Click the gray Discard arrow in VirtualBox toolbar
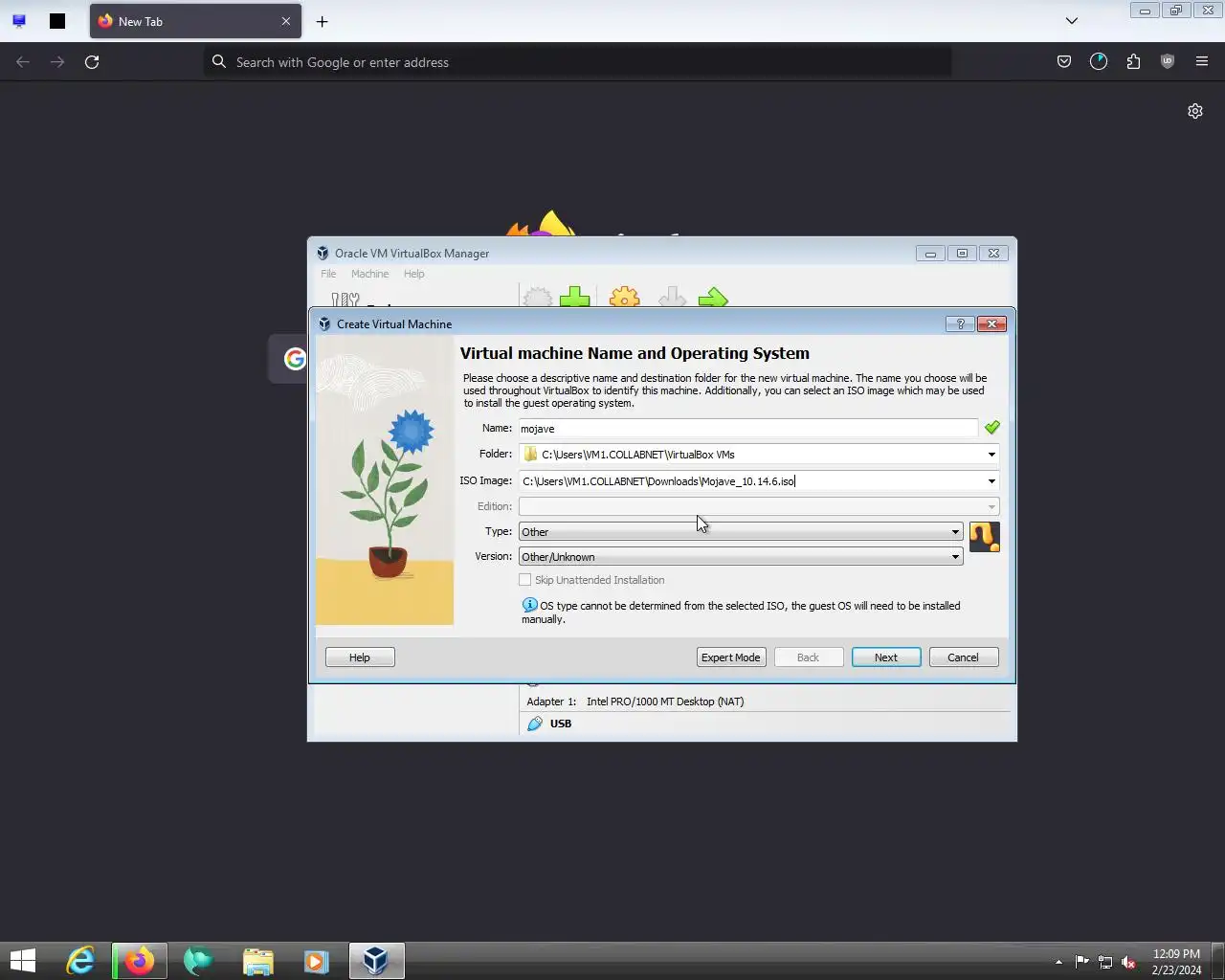 pyautogui.click(x=672, y=298)
